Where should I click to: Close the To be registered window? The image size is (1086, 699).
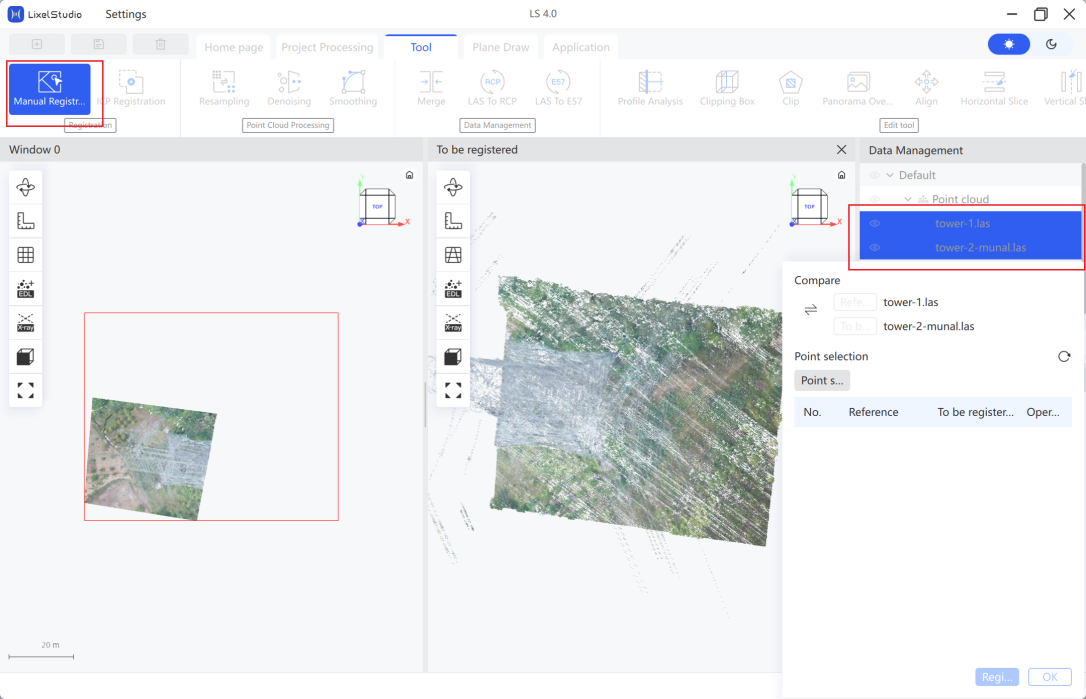(x=841, y=150)
